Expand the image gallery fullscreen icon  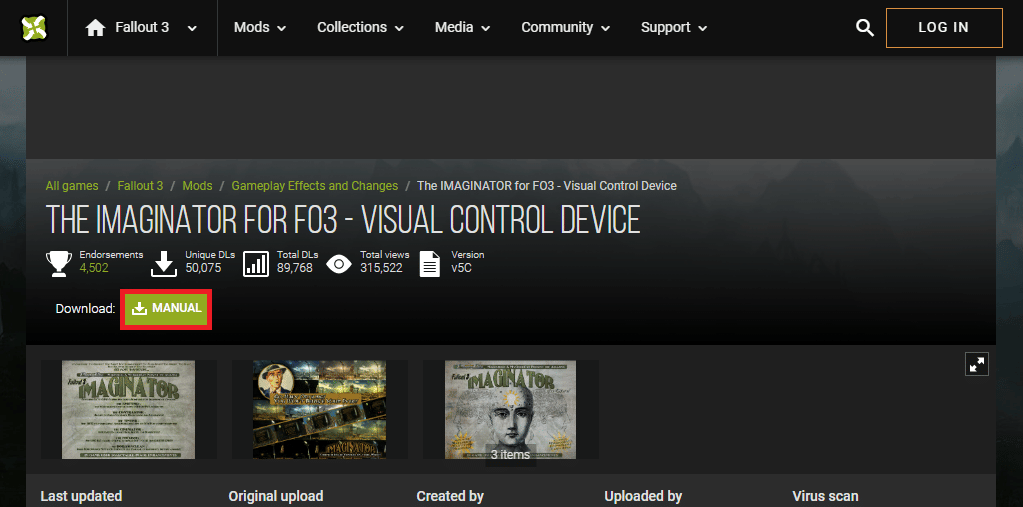[977, 364]
